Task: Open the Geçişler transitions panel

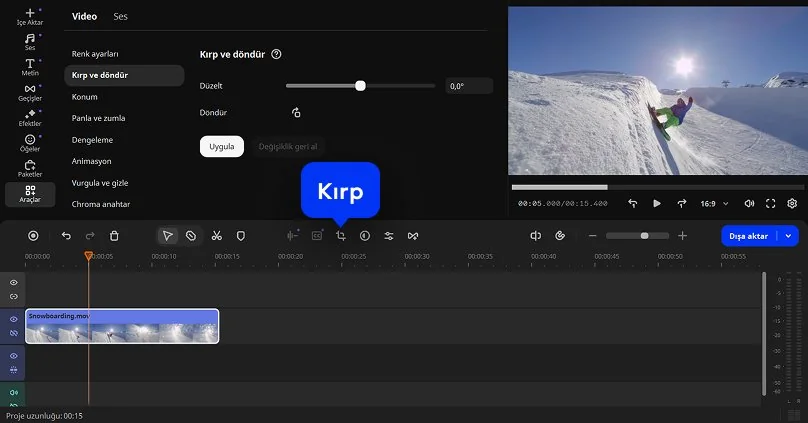Action: 30,92
